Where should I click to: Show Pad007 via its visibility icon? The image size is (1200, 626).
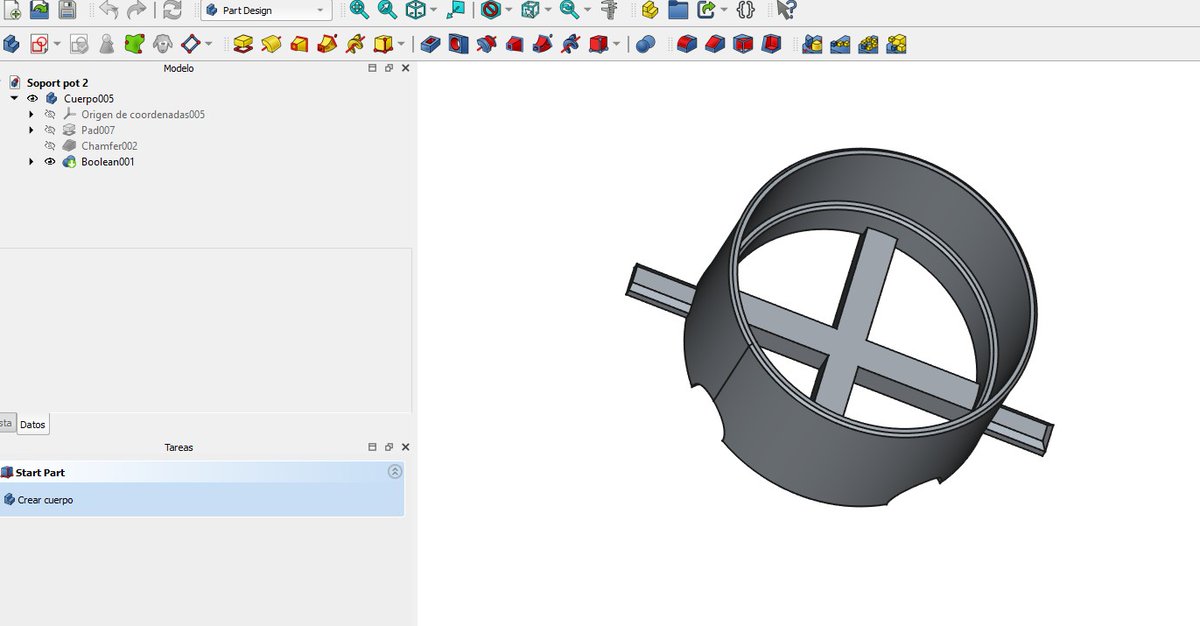tap(50, 130)
